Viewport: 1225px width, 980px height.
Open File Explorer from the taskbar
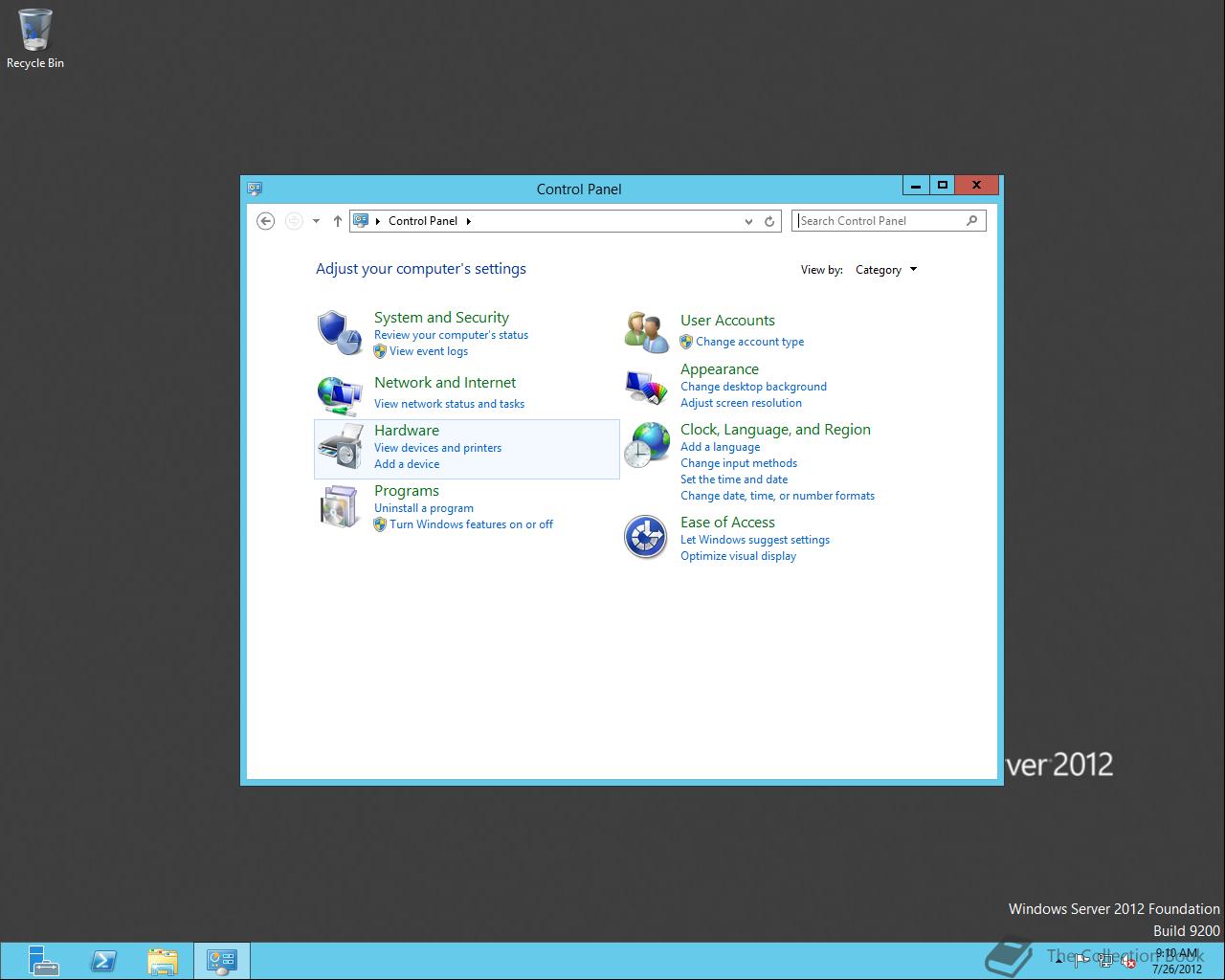[163, 961]
